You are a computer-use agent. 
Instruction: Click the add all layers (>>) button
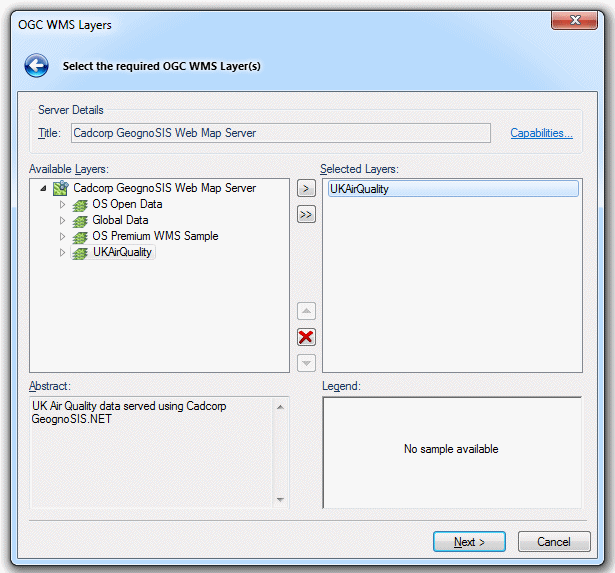(306, 214)
